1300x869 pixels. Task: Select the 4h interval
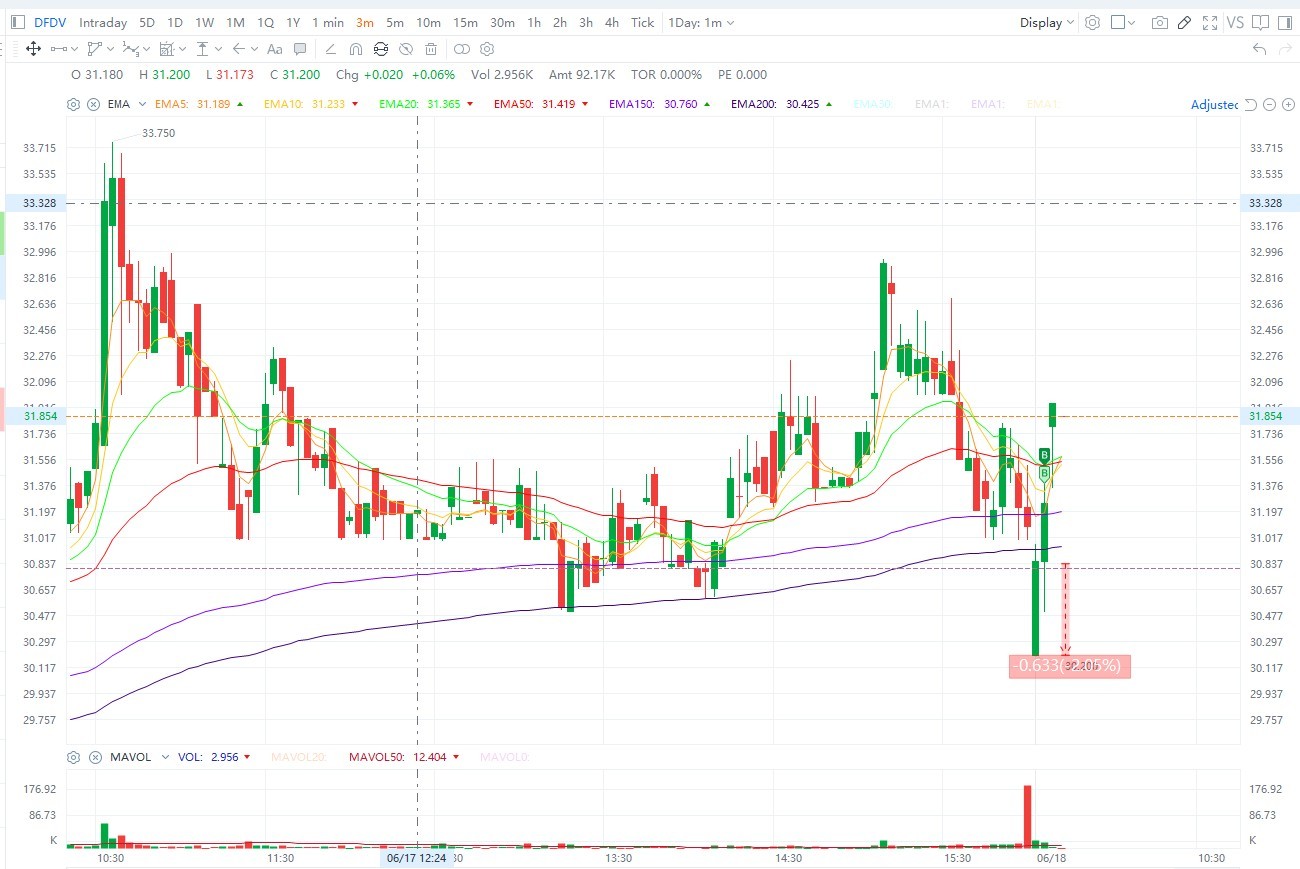click(611, 22)
